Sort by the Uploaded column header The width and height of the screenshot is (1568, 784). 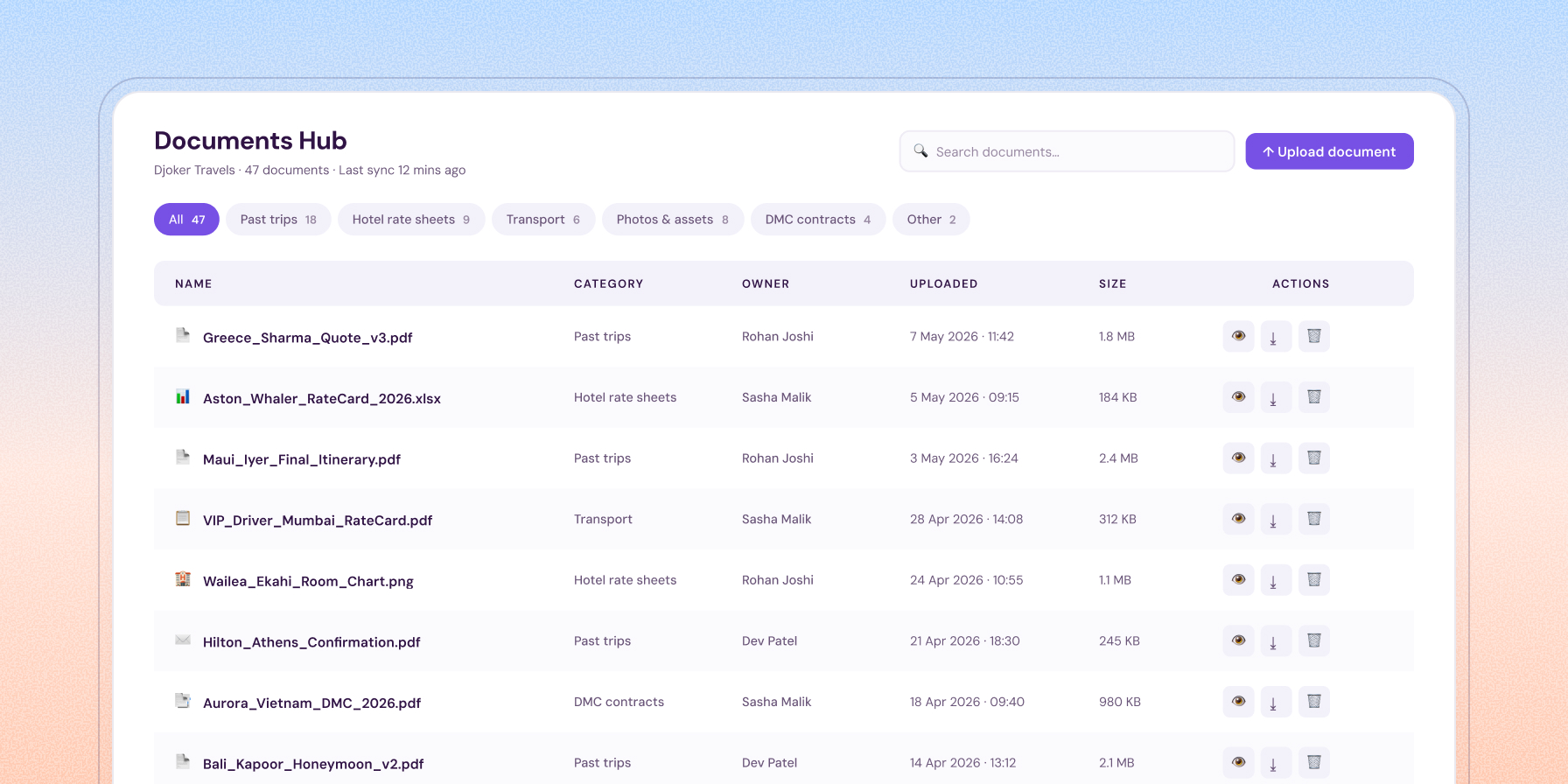pos(943,283)
